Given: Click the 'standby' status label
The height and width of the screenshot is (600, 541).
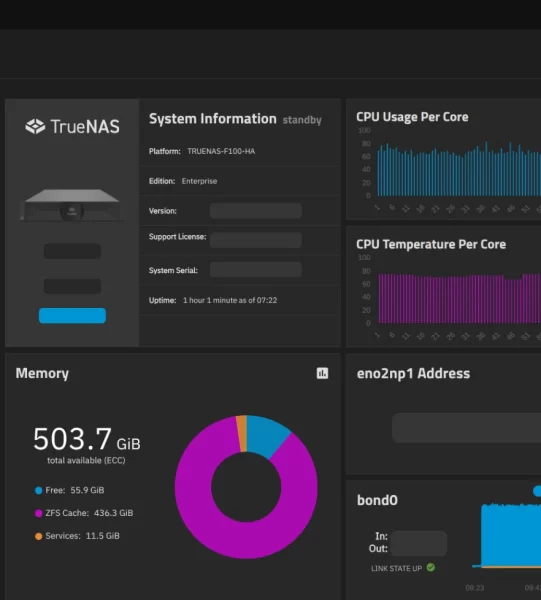Looking at the screenshot, I should pyautogui.click(x=302, y=120).
